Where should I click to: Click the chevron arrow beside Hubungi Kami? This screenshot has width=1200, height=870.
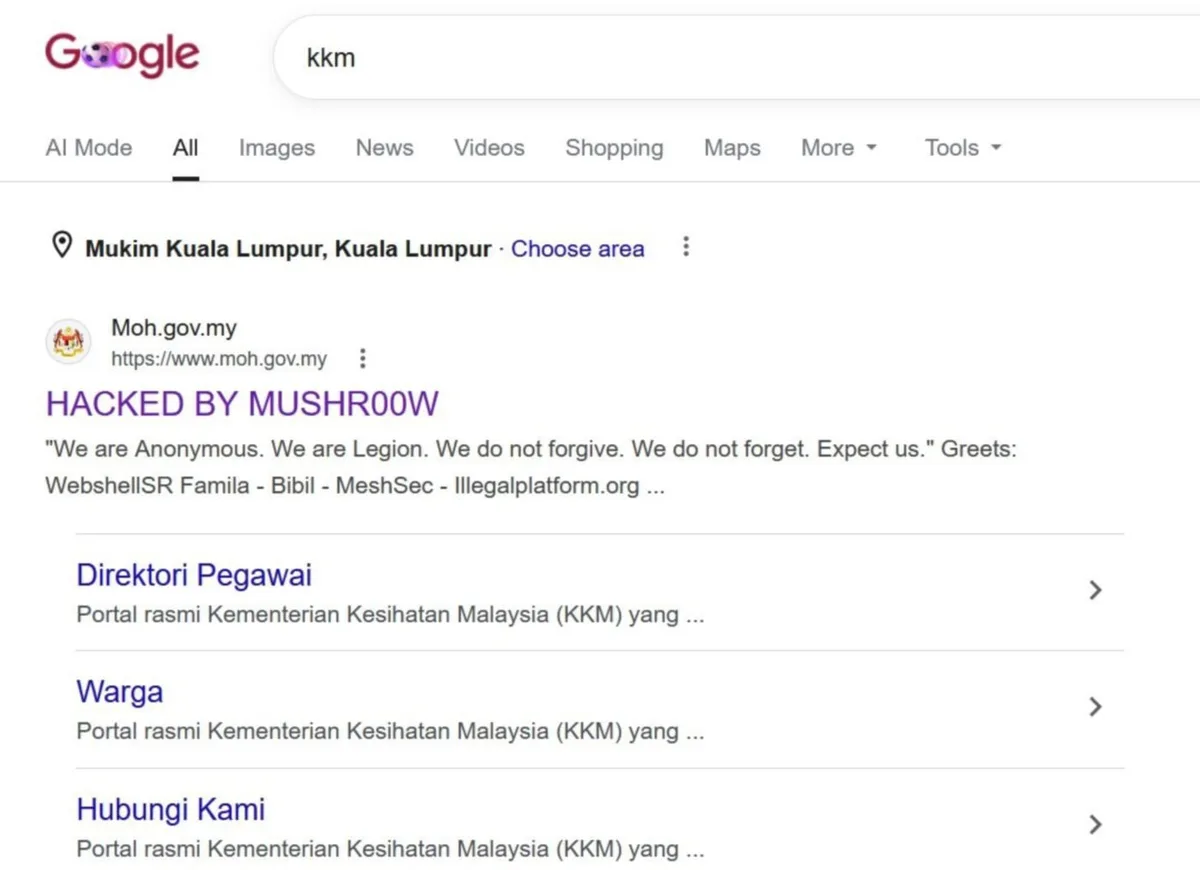1095,824
